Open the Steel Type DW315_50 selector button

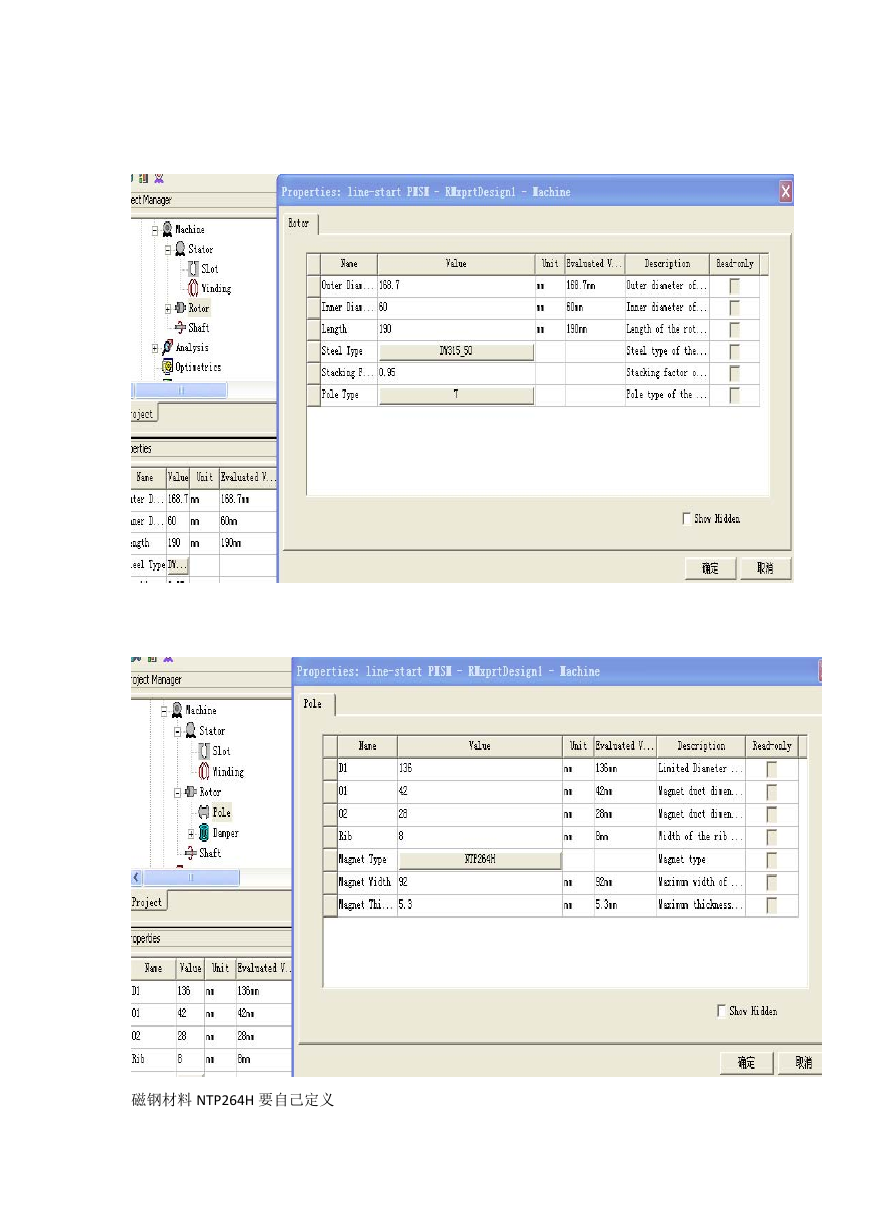pyautogui.click(x=456, y=352)
